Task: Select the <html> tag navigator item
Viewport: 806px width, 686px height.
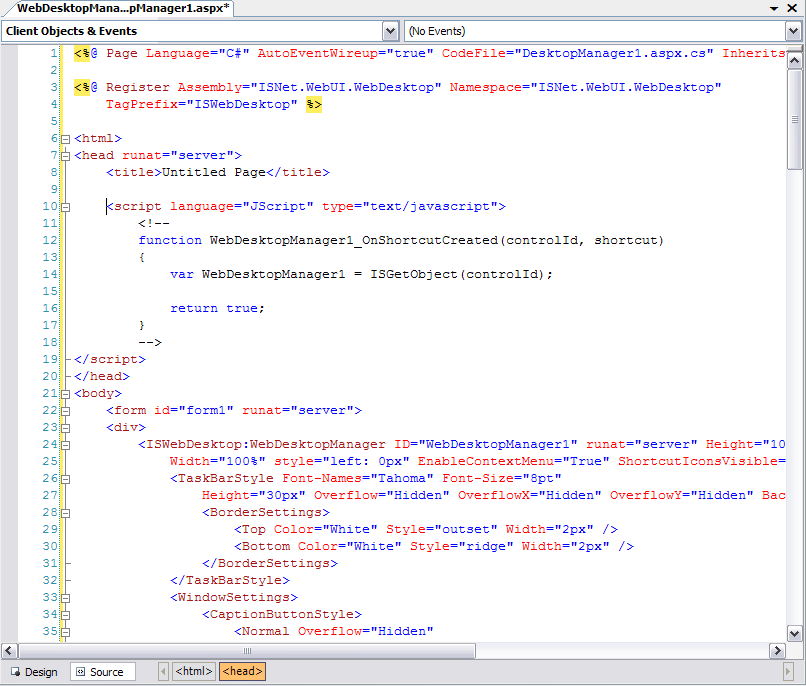Action: click(194, 672)
